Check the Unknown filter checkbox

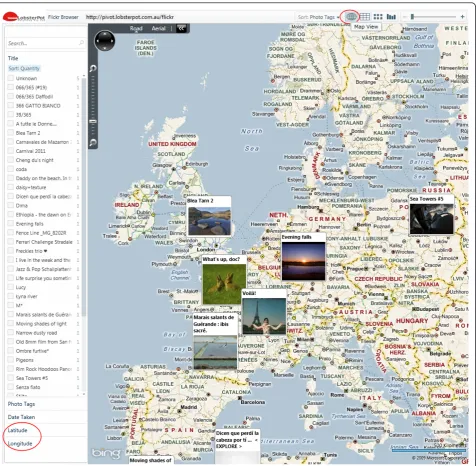point(11,78)
